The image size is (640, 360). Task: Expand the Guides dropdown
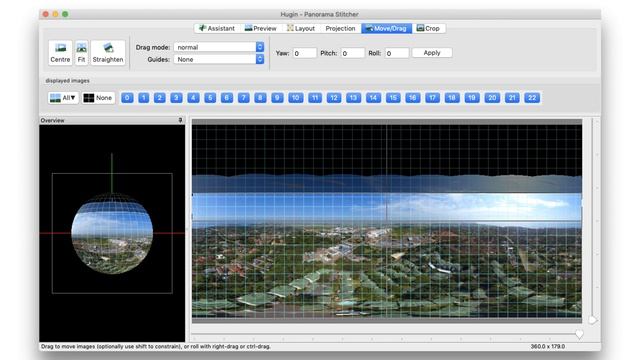(219, 59)
